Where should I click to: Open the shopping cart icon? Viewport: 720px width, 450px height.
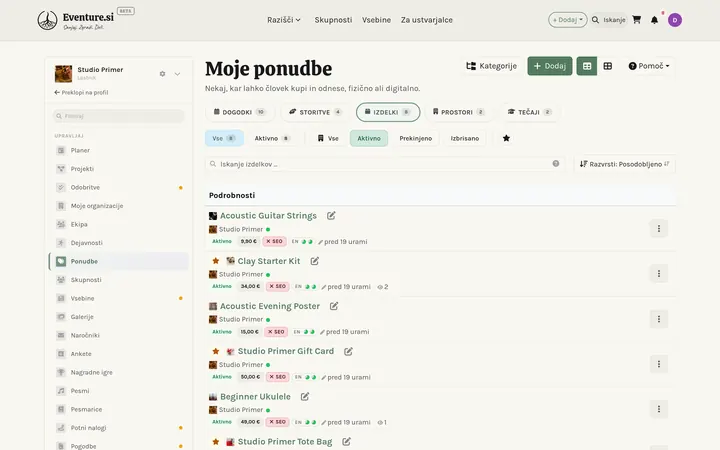pyautogui.click(x=636, y=20)
